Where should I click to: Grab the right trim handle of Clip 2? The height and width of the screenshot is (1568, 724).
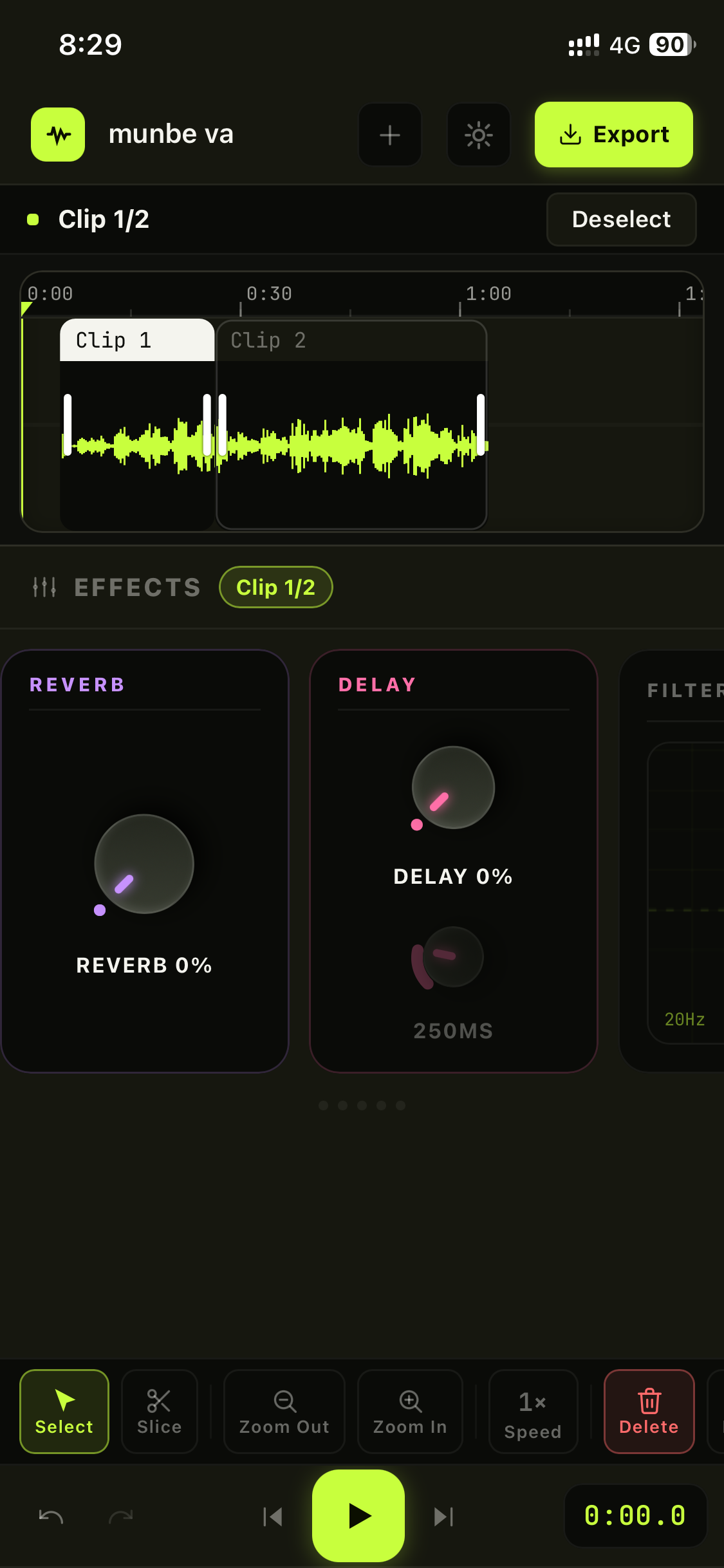click(x=481, y=425)
